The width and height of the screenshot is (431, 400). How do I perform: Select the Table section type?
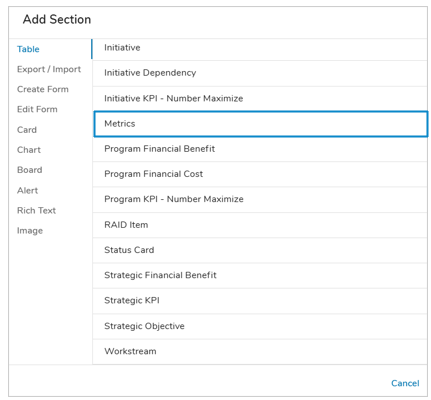28,49
